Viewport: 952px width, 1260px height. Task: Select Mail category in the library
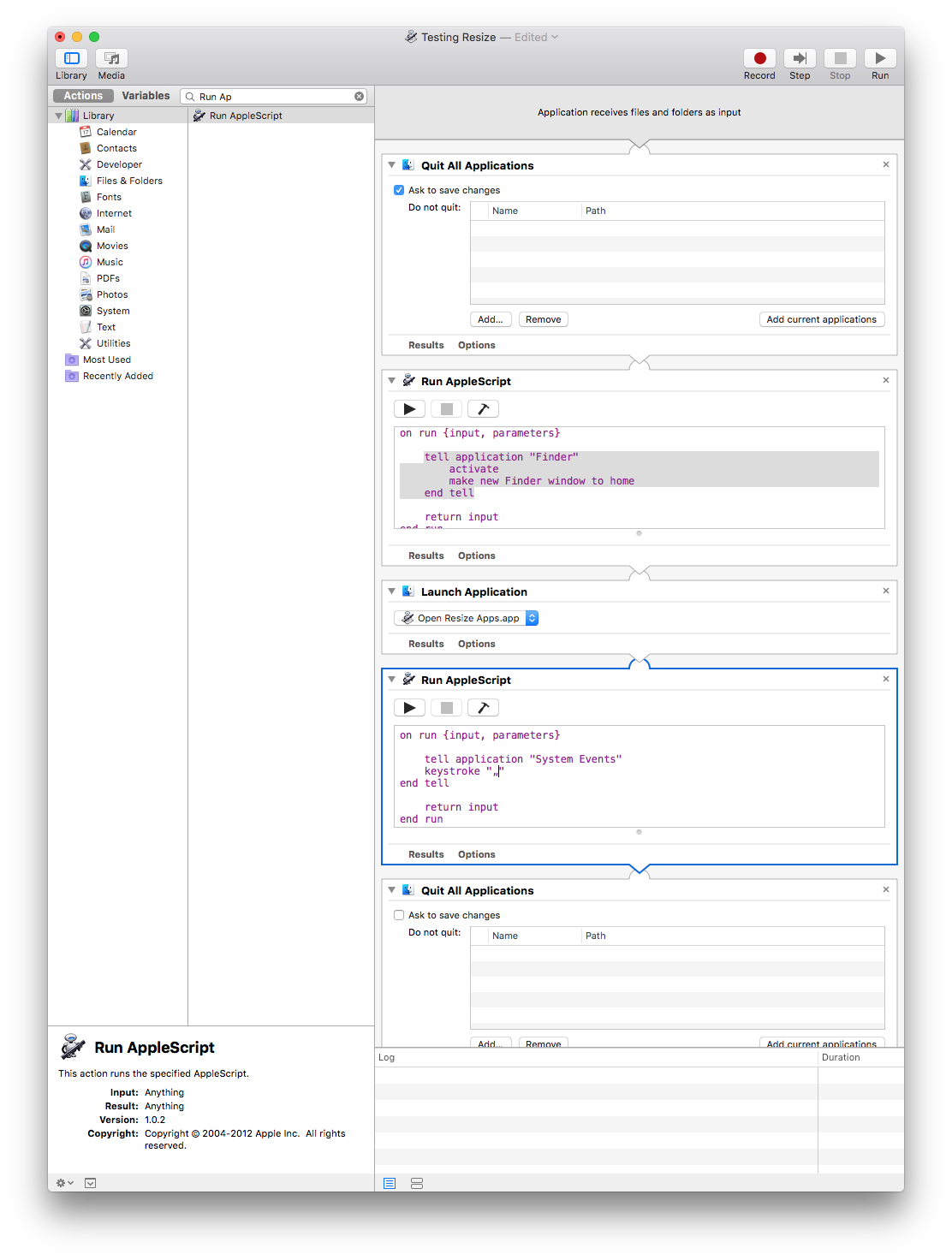point(105,229)
